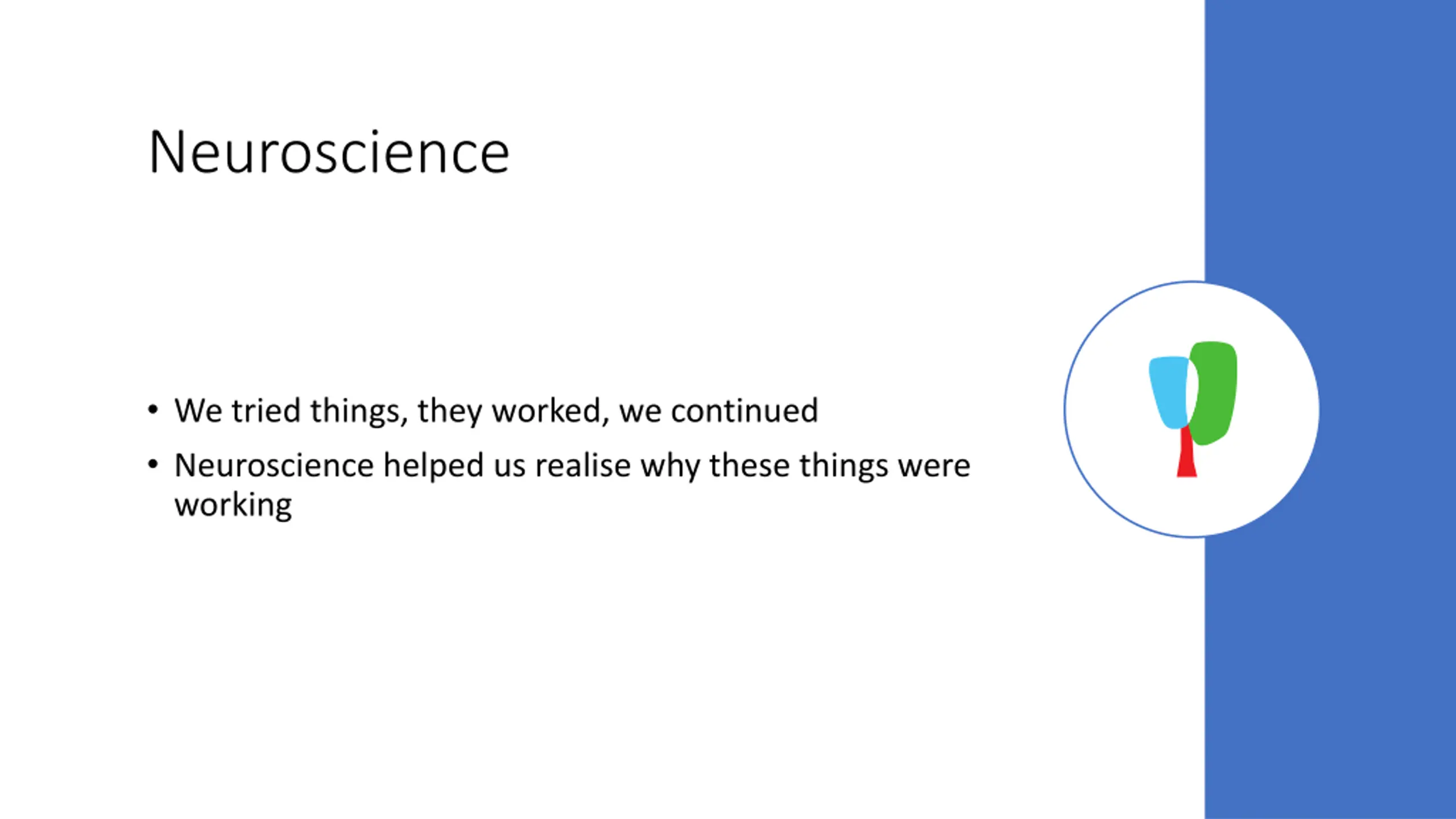Click the second bullet point marker
Screen dimensions: 1456x819
152,465
